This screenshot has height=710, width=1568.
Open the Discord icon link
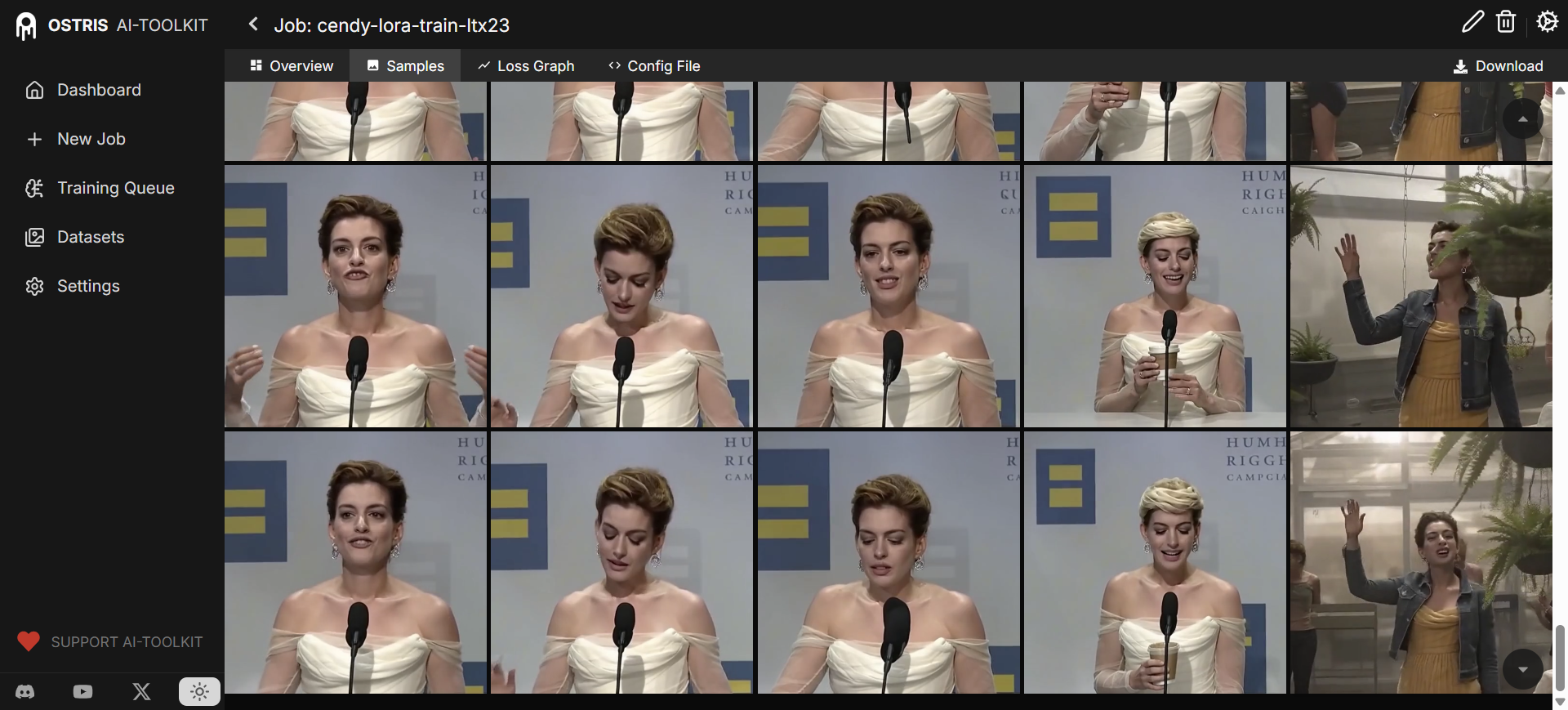[25, 692]
